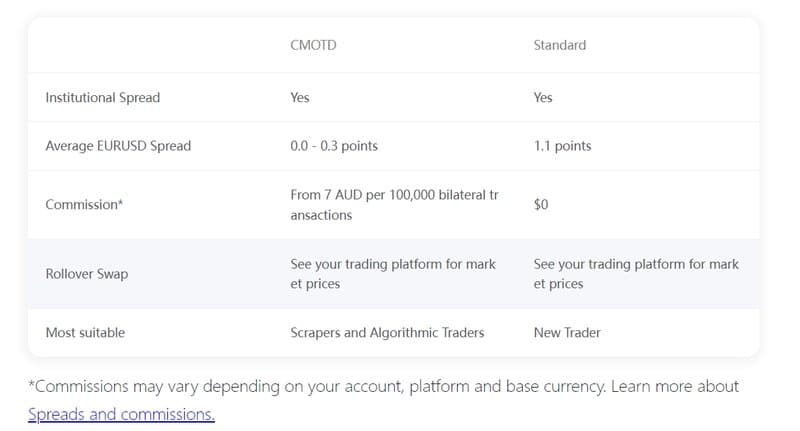Click Standard rollover swap trading platform text
This screenshot has height=431, width=800.
636,274
